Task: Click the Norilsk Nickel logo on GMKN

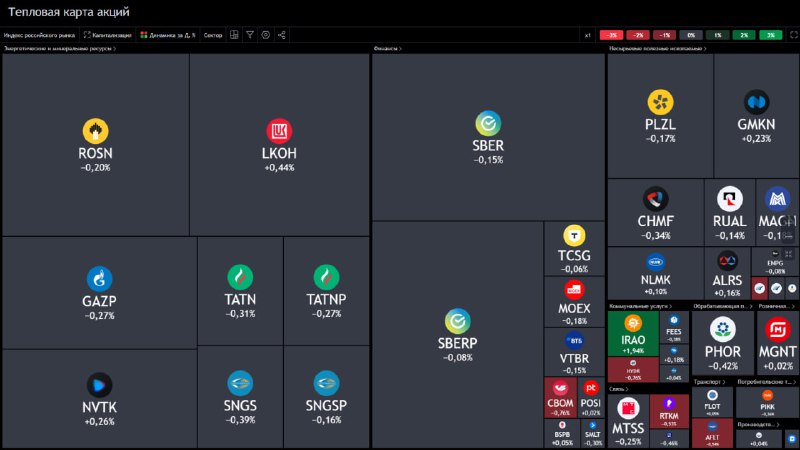Action: [757, 102]
